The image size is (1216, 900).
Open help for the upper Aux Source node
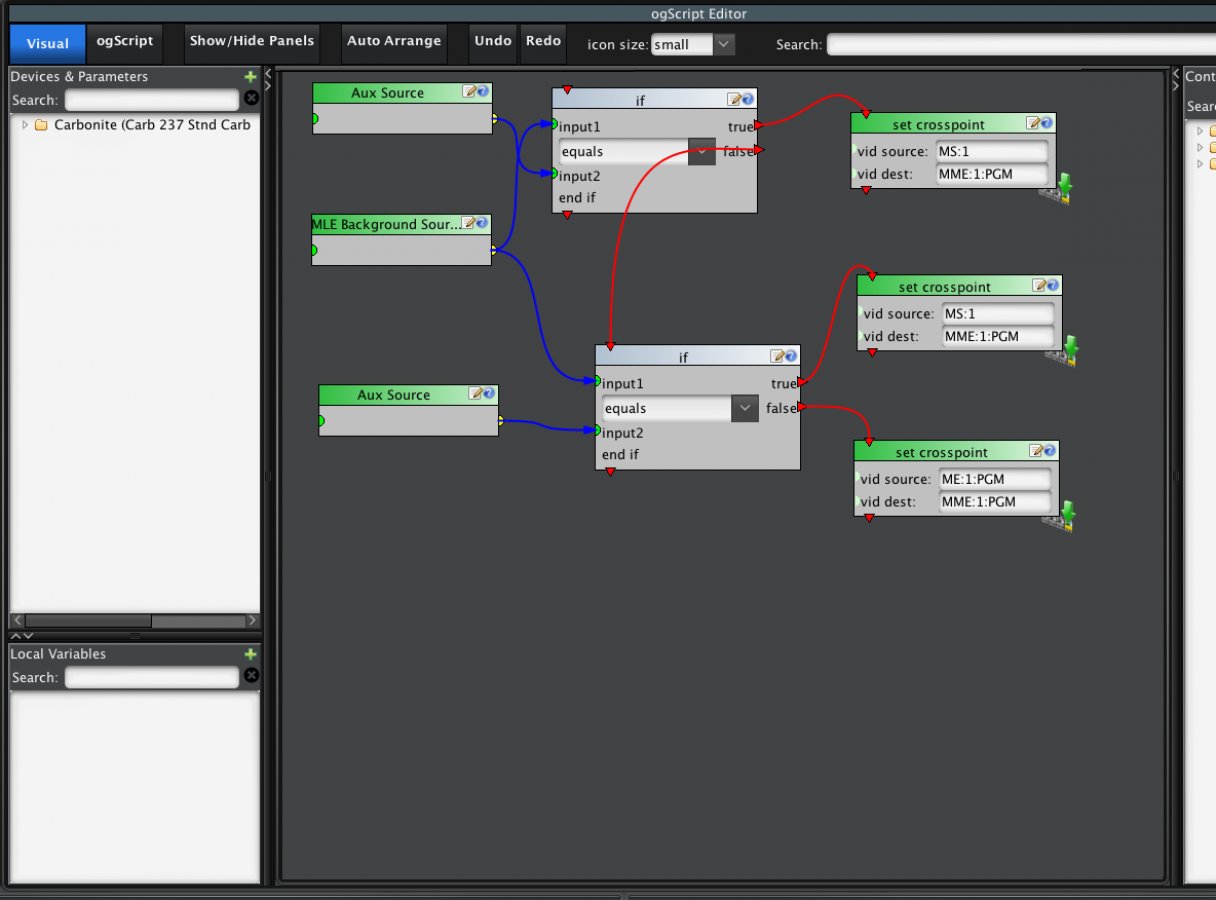coord(482,92)
